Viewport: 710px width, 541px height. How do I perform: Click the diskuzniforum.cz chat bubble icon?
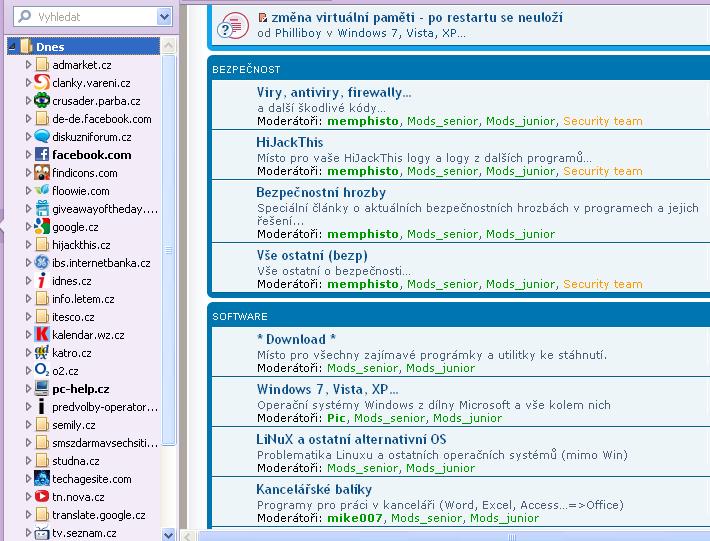(42, 137)
